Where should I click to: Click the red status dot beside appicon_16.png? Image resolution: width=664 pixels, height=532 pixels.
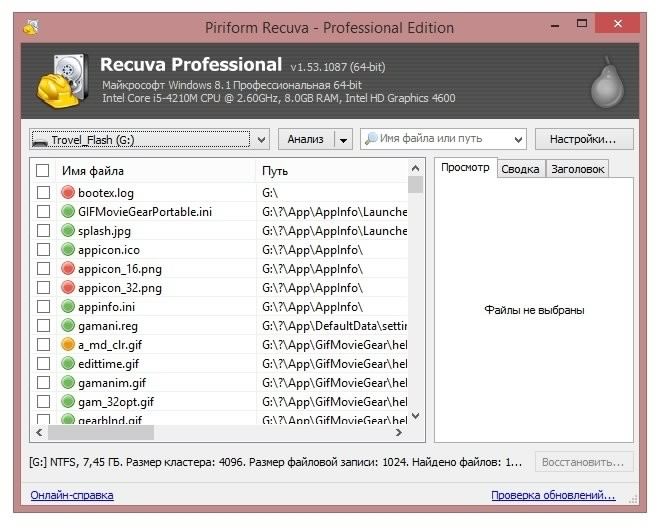[68, 268]
